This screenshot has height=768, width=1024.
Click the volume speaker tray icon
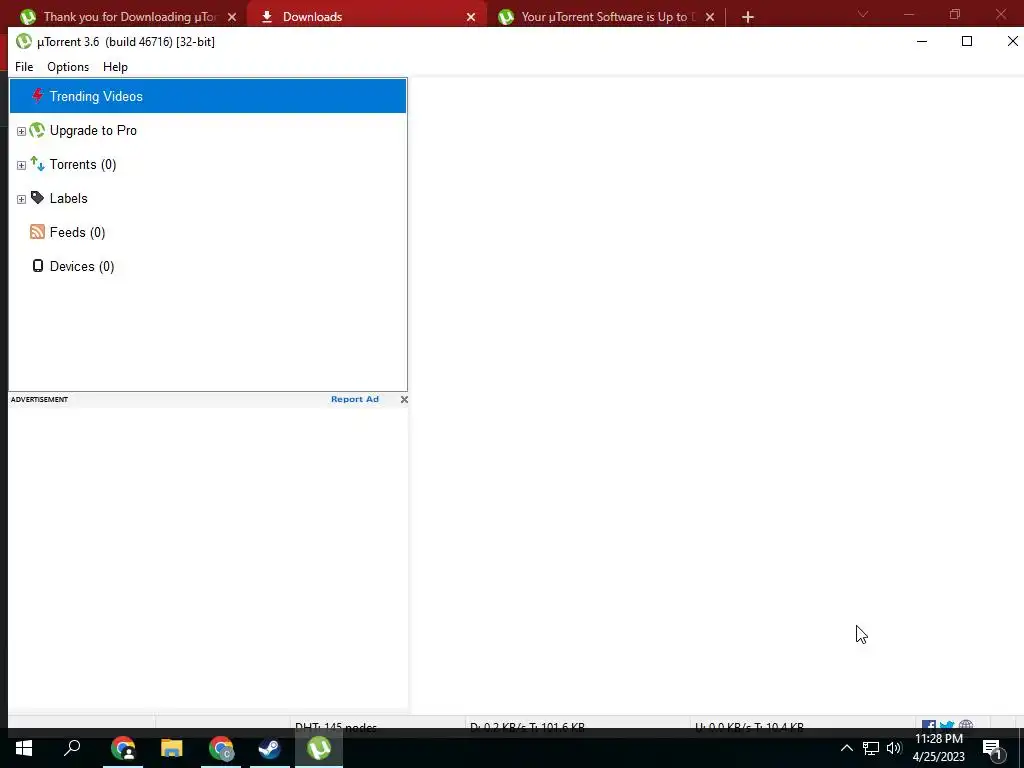(894, 748)
